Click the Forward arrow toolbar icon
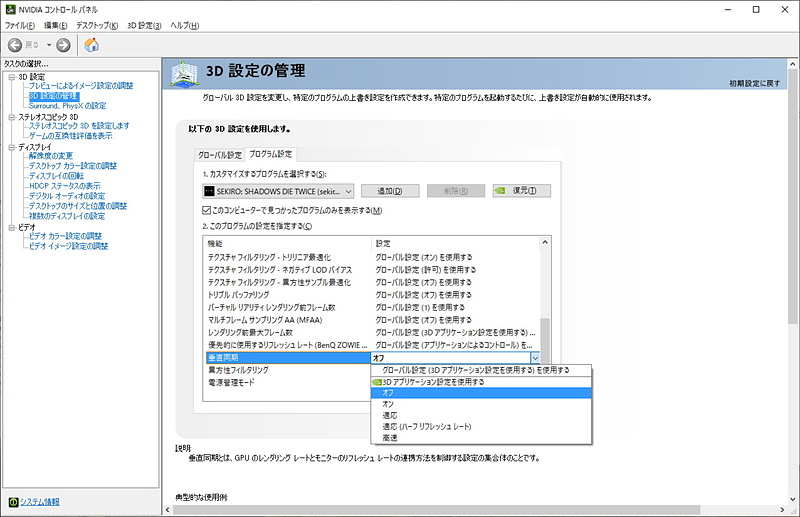The width and height of the screenshot is (800, 517). point(63,45)
